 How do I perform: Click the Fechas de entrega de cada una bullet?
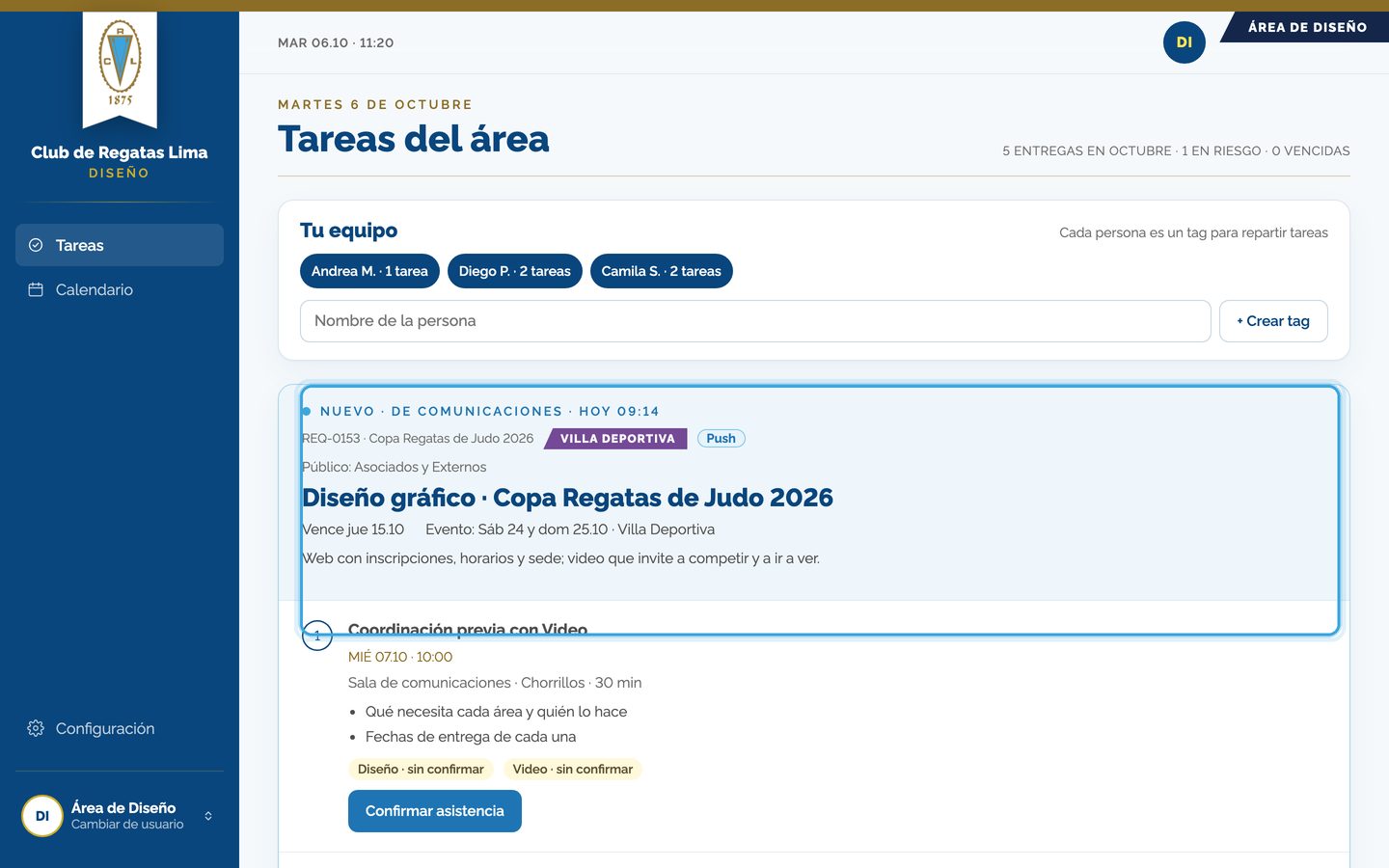(x=471, y=737)
